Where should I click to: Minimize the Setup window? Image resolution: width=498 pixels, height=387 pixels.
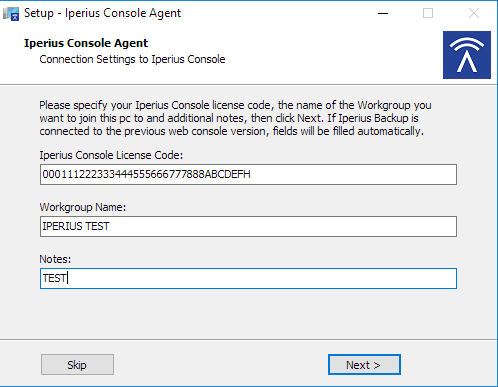pos(383,13)
